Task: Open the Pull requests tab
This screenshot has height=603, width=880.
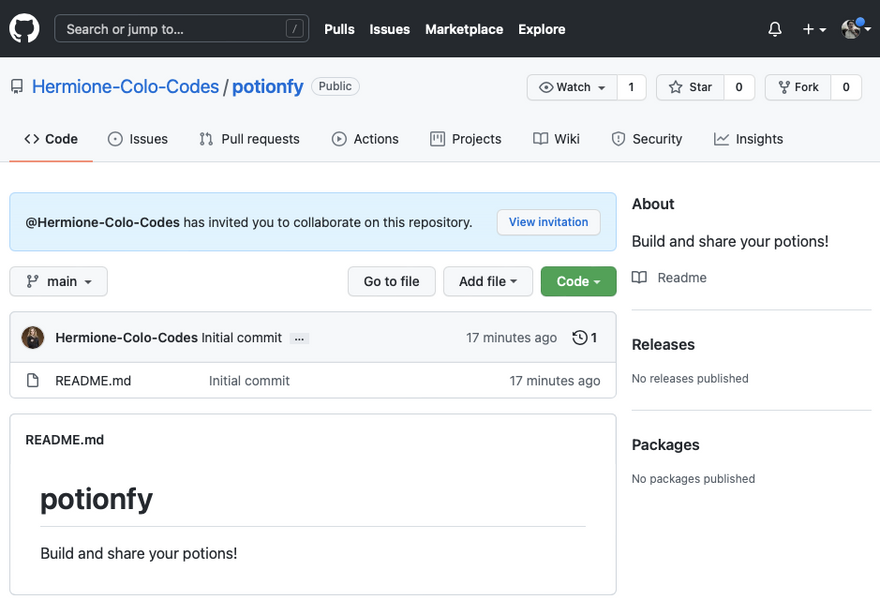Action: (x=249, y=139)
